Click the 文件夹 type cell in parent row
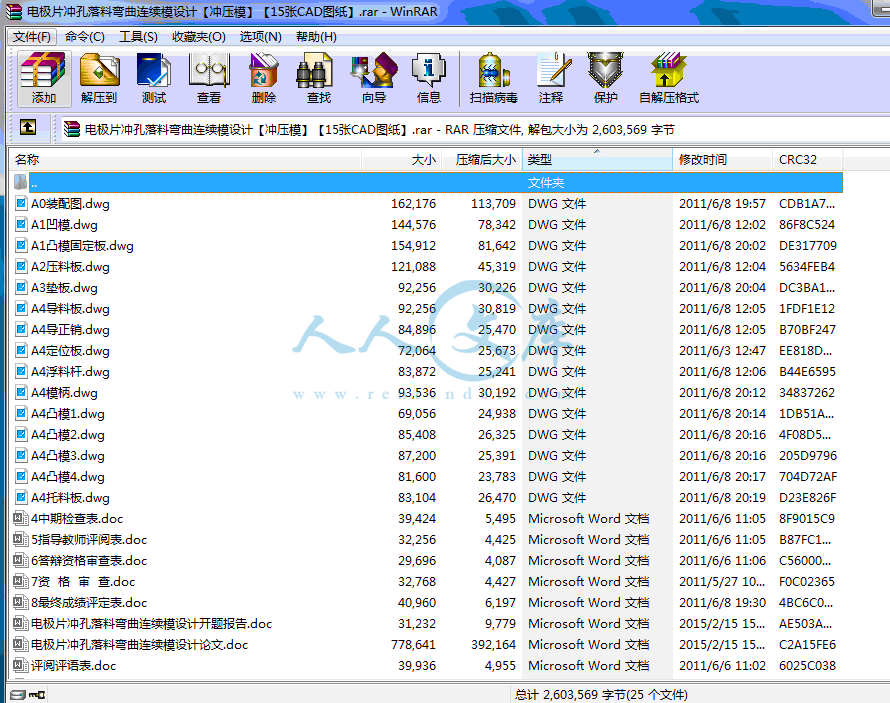Image resolution: width=890 pixels, height=703 pixels. [545, 183]
